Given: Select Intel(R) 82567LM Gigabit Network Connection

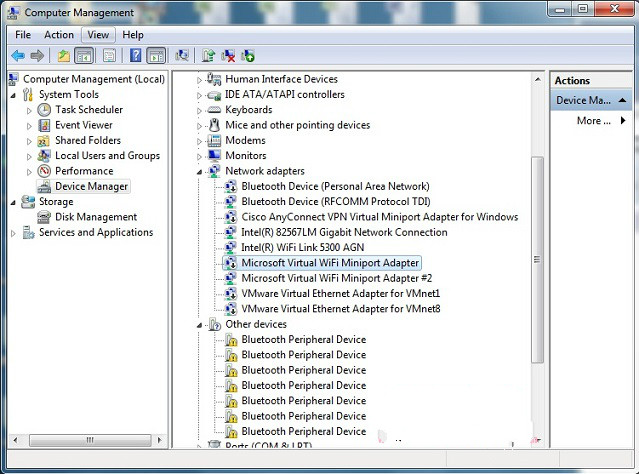Looking at the screenshot, I should coord(344,232).
